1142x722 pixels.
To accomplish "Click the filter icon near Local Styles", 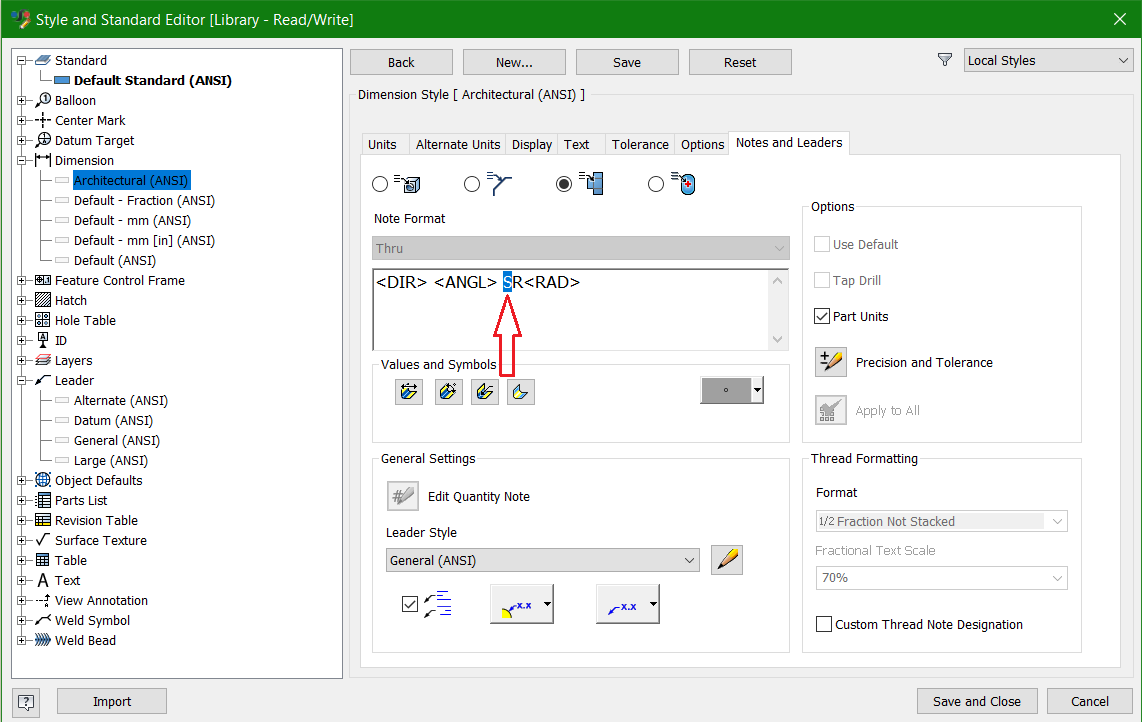I will 944,59.
